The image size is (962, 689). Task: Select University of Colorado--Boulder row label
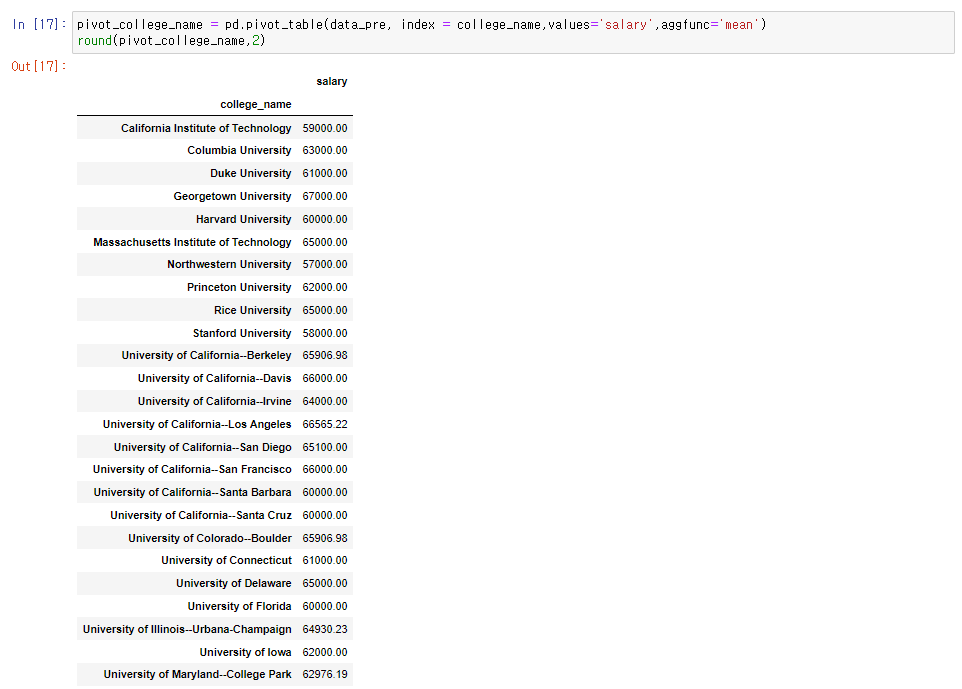click(x=210, y=538)
